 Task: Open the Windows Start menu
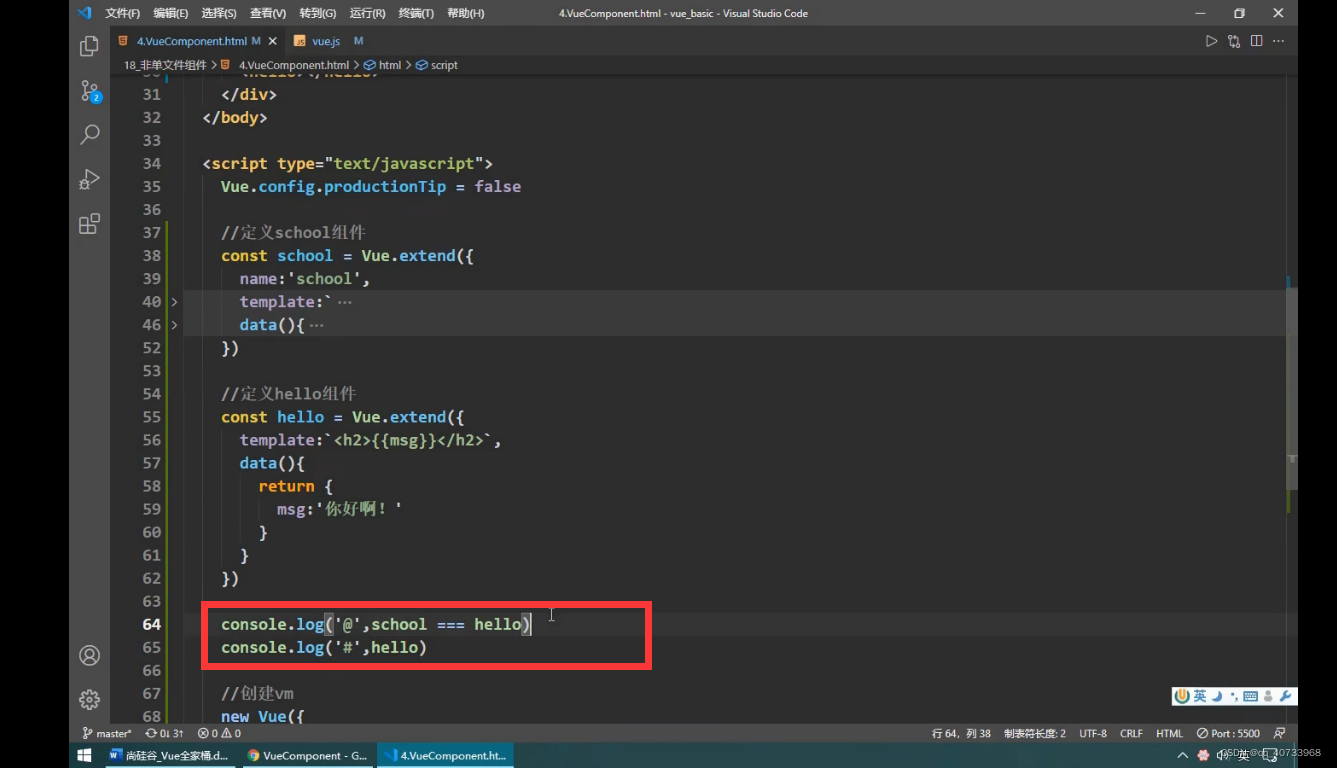pyautogui.click(x=85, y=755)
